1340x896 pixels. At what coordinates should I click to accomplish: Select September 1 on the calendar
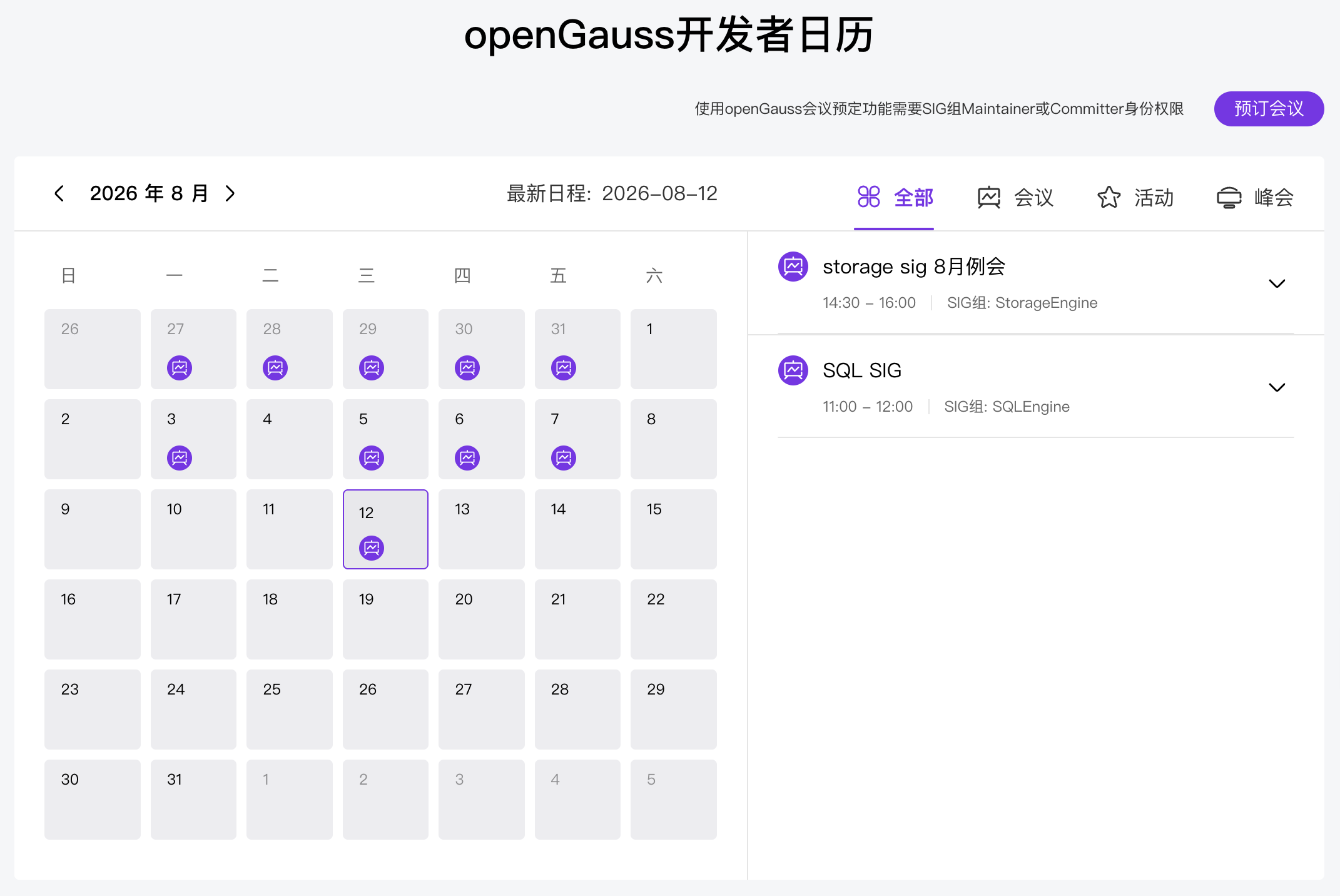point(290,800)
